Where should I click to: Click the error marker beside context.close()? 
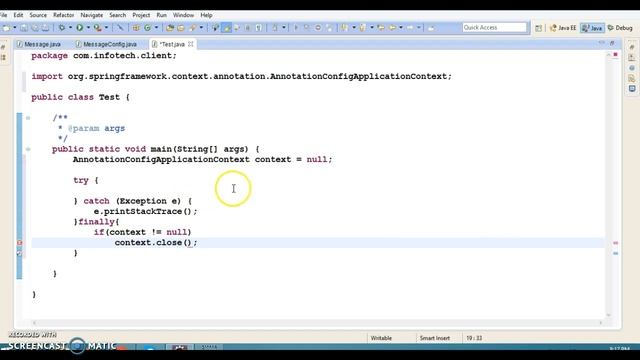tap(19, 243)
